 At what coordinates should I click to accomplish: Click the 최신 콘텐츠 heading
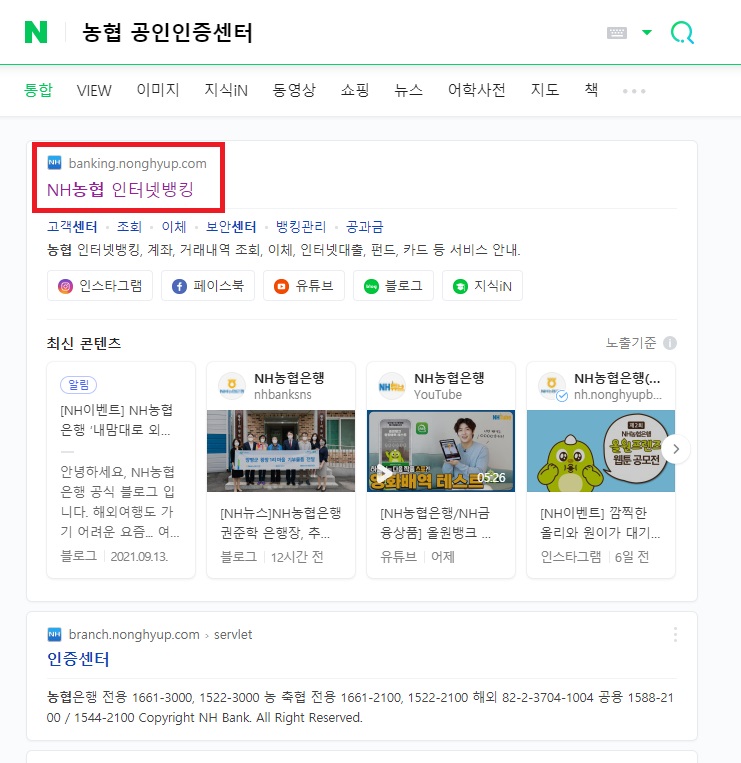click(x=84, y=343)
